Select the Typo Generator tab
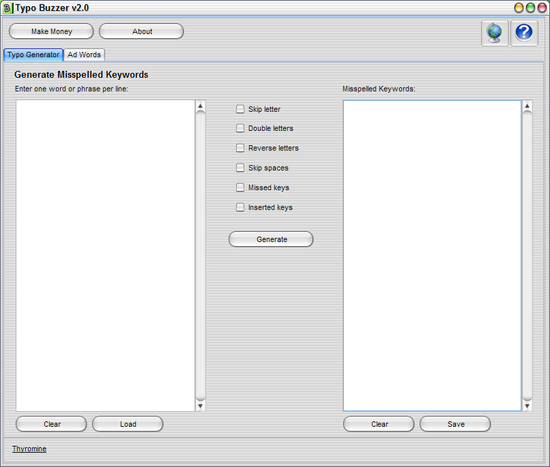 pos(33,55)
